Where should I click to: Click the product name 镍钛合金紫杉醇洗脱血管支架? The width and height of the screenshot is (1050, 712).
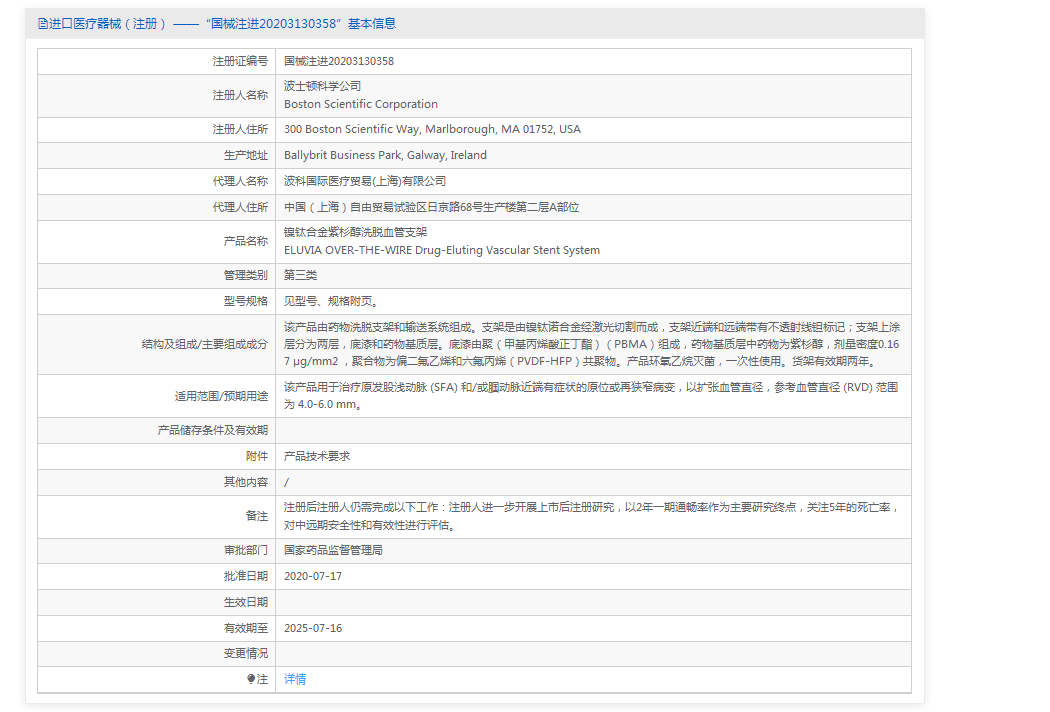click(356, 232)
